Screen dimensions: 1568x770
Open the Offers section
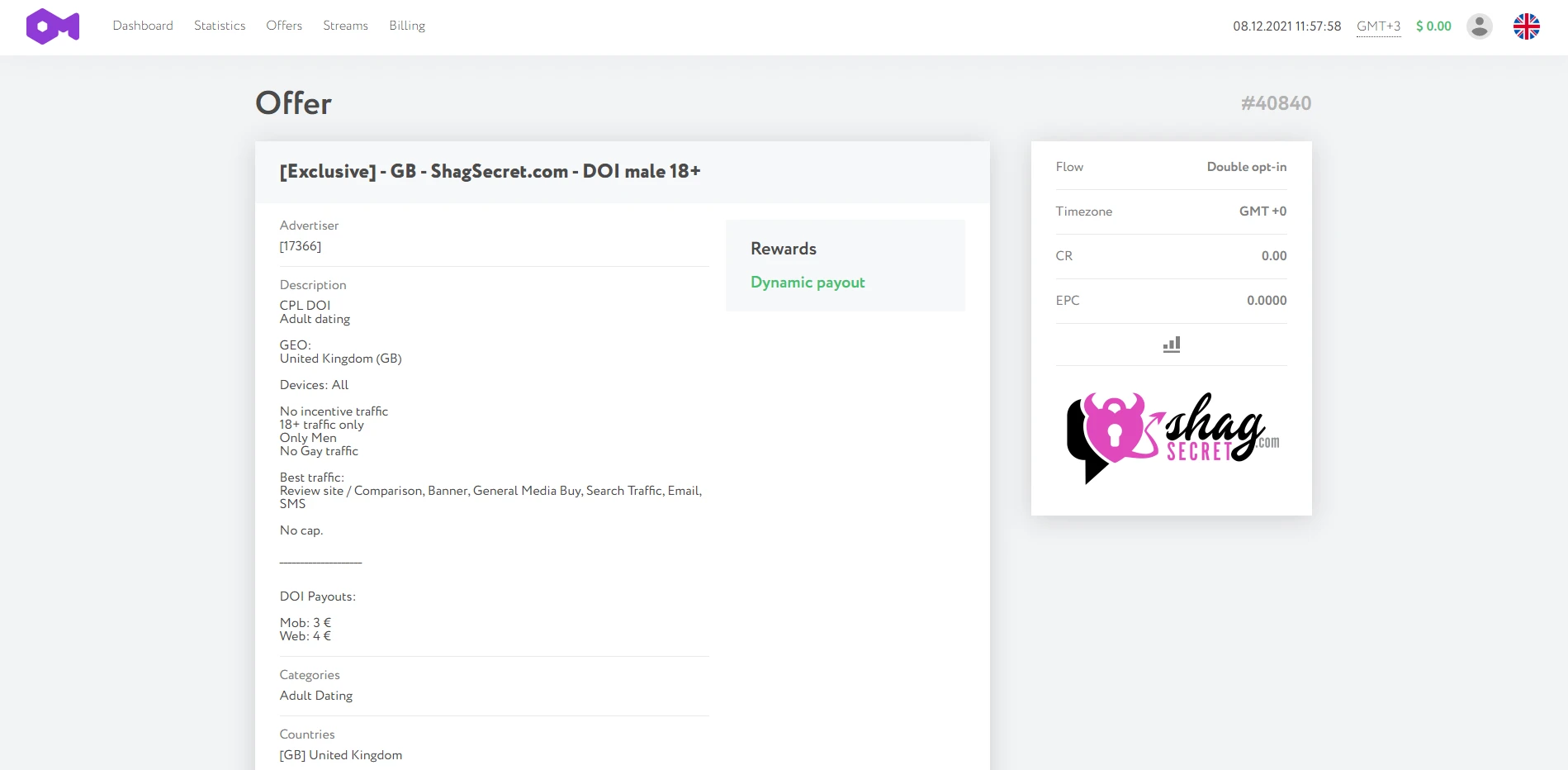284,26
